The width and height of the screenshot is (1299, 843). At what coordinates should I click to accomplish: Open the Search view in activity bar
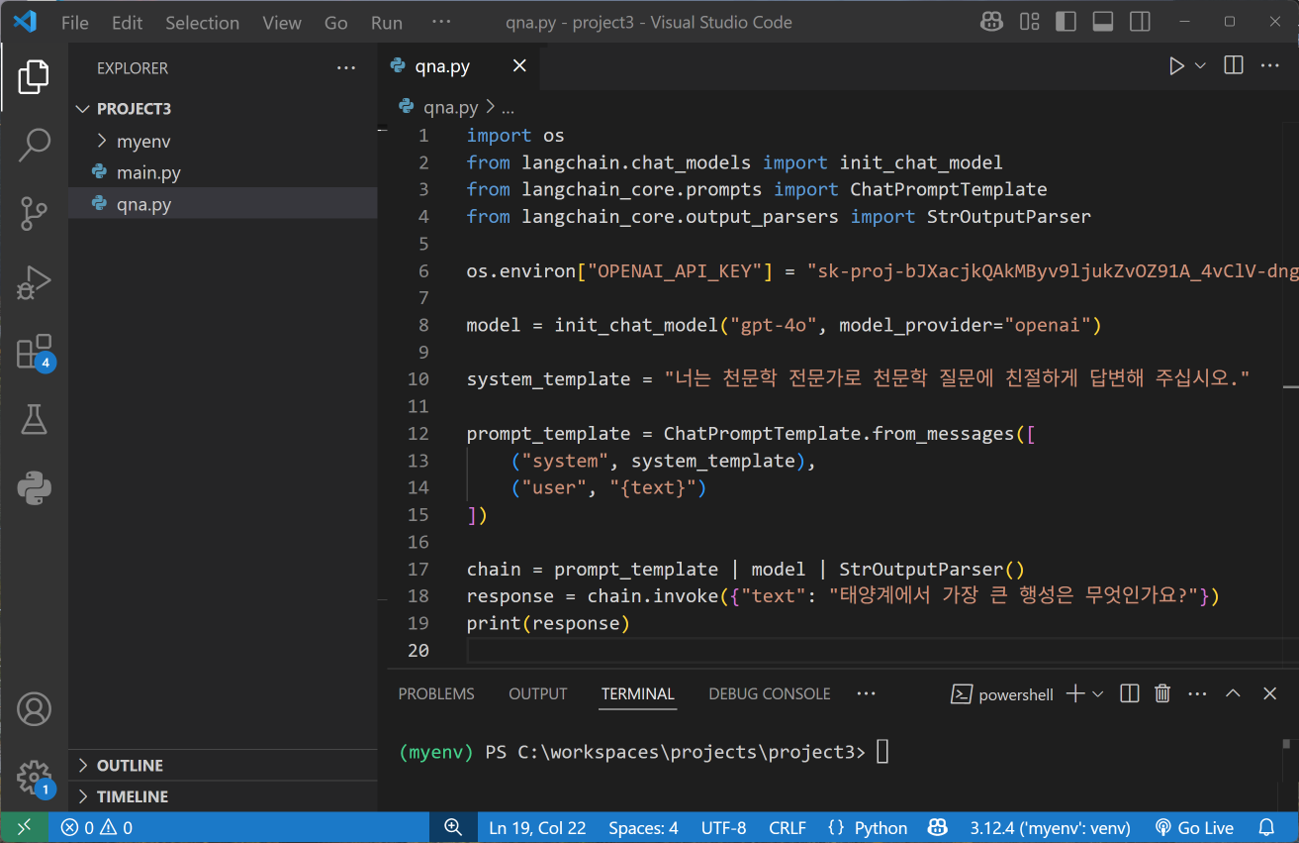point(33,145)
